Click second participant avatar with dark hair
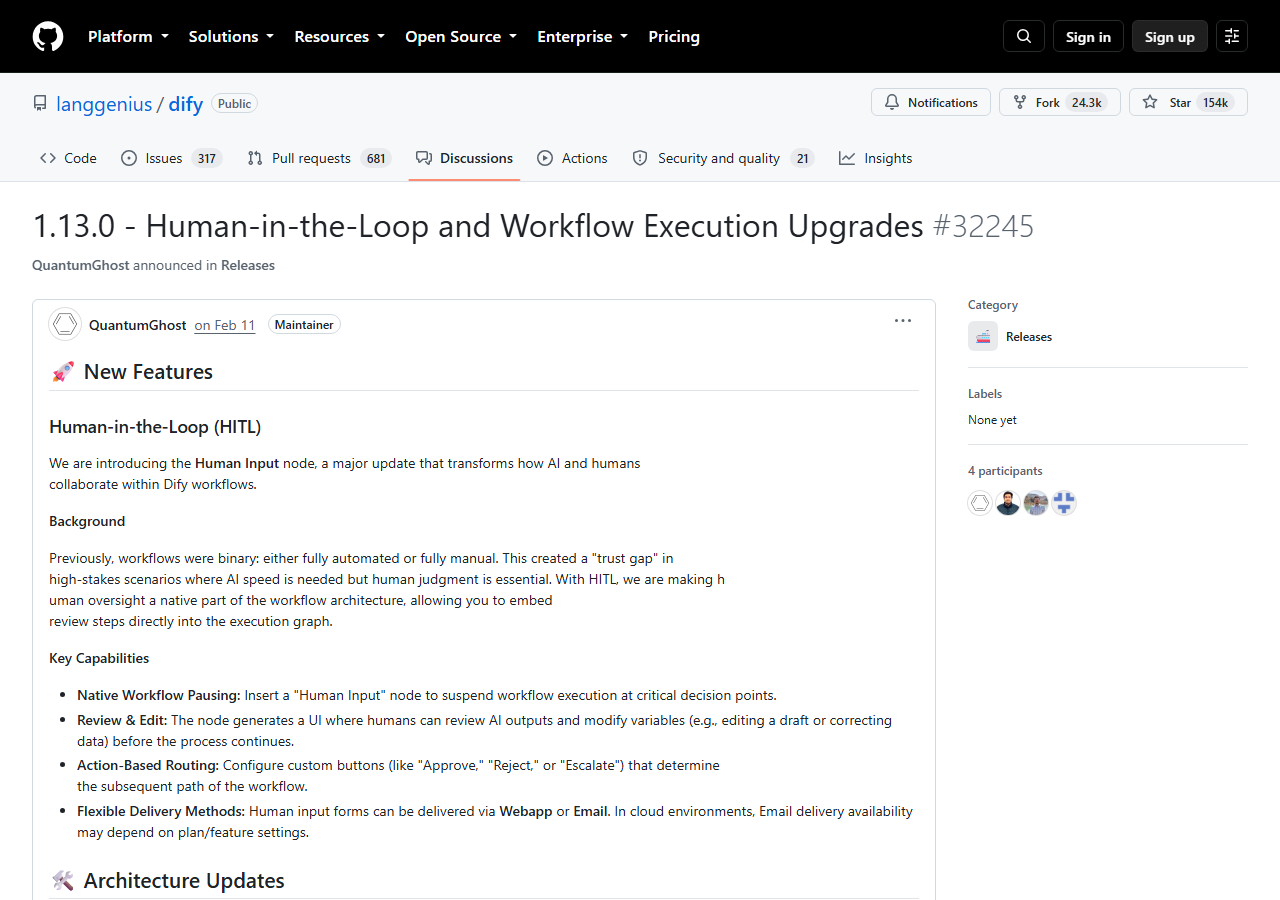The height and width of the screenshot is (900, 1280). pyautogui.click(x=1008, y=503)
